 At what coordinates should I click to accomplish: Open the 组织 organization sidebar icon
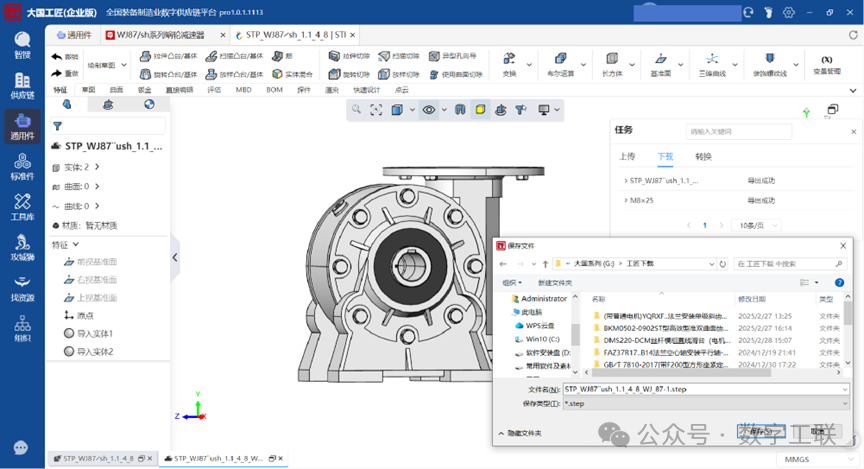(22, 328)
